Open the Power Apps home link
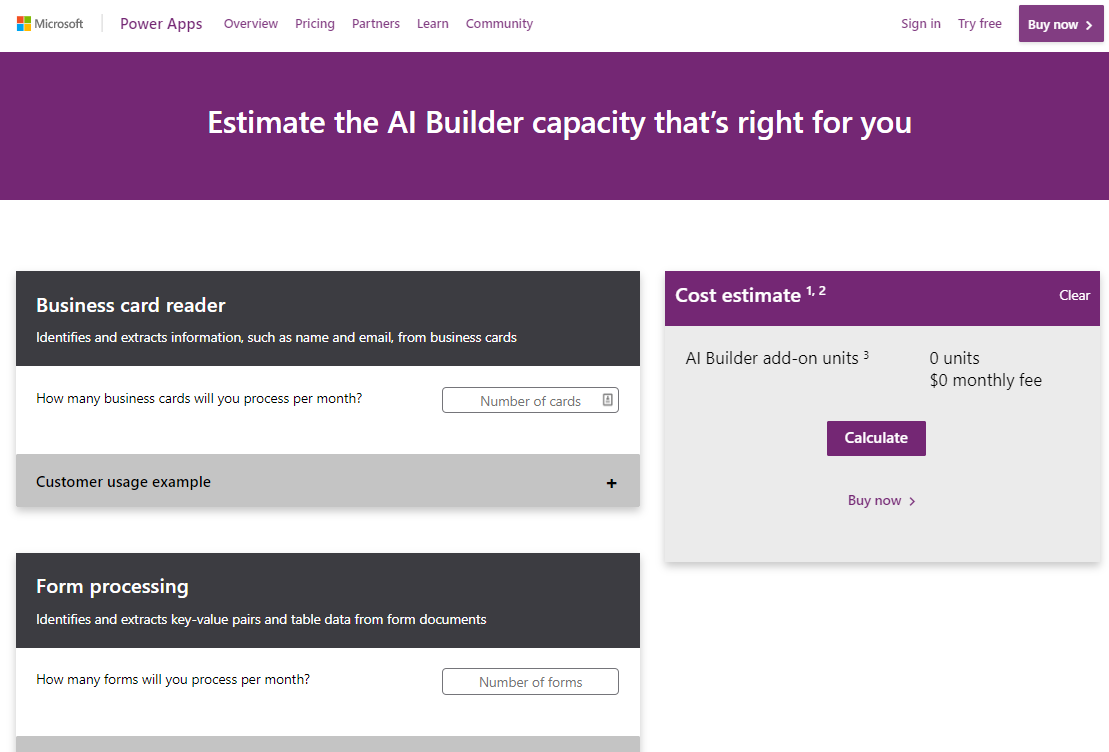This screenshot has width=1109, height=752. (x=161, y=24)
